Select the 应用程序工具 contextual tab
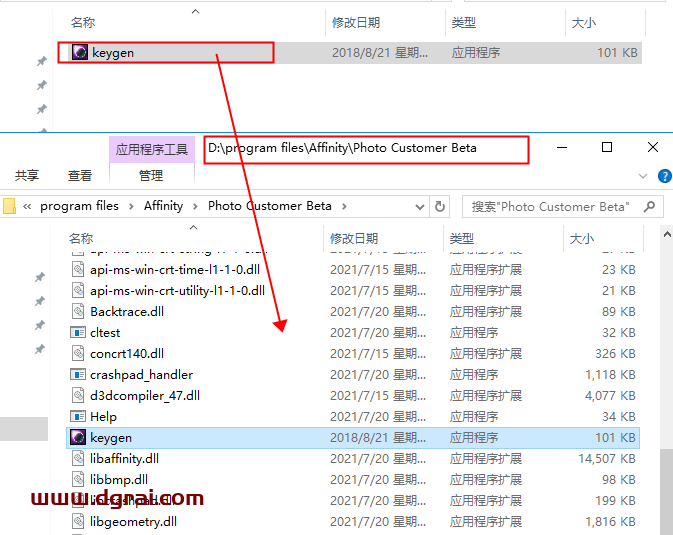 click(152, 149)
